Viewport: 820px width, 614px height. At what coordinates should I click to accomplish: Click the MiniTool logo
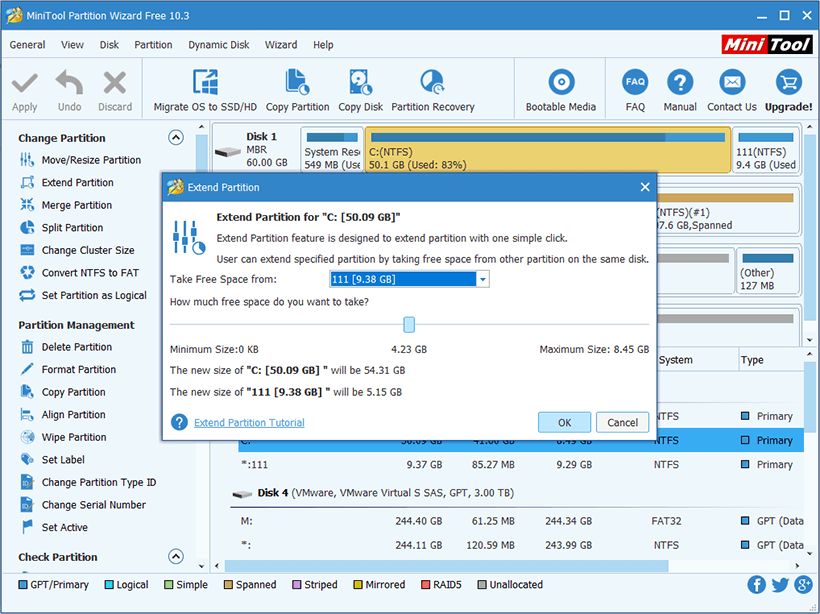pyautogui.click(x=767, y=45)
